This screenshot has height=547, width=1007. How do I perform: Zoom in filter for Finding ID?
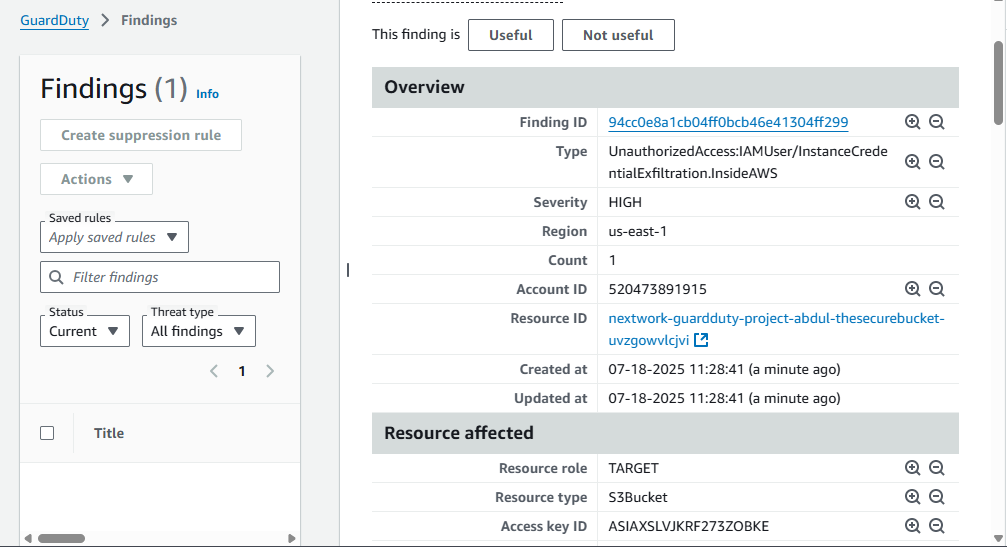click(x=912, y=122)
